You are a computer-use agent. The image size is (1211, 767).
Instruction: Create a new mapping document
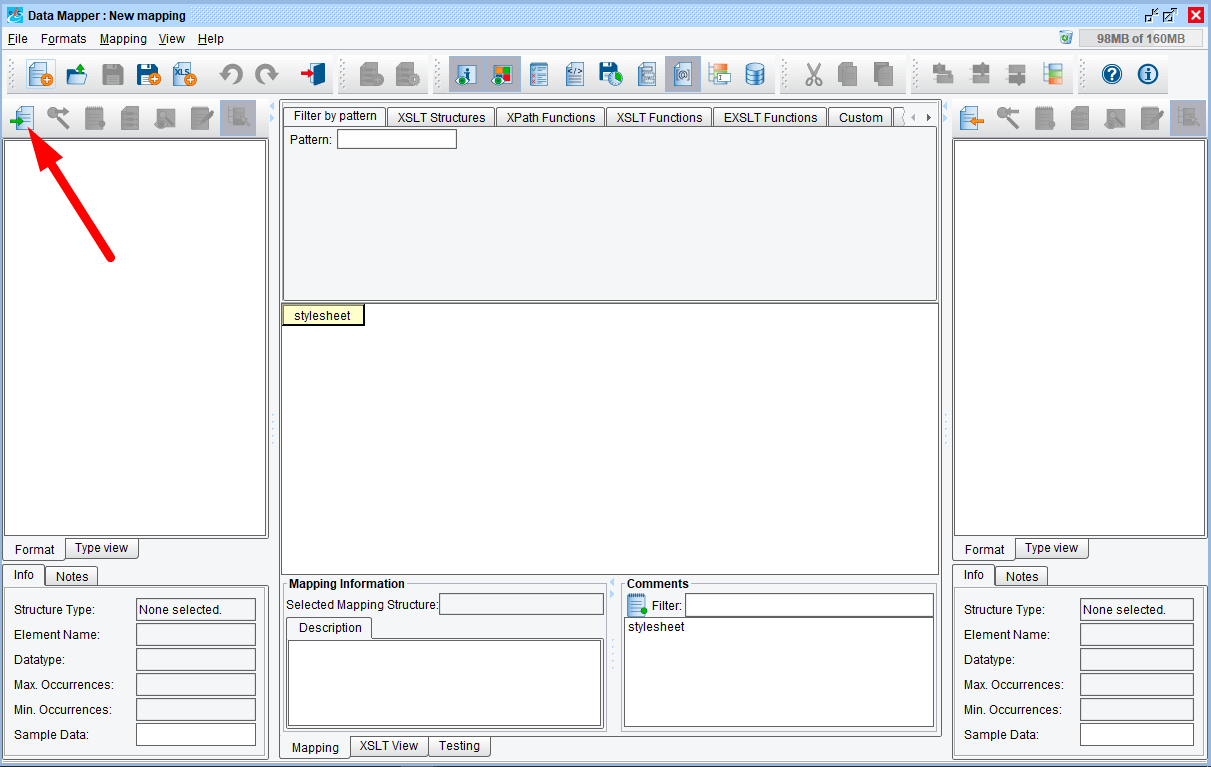[40, 74]
